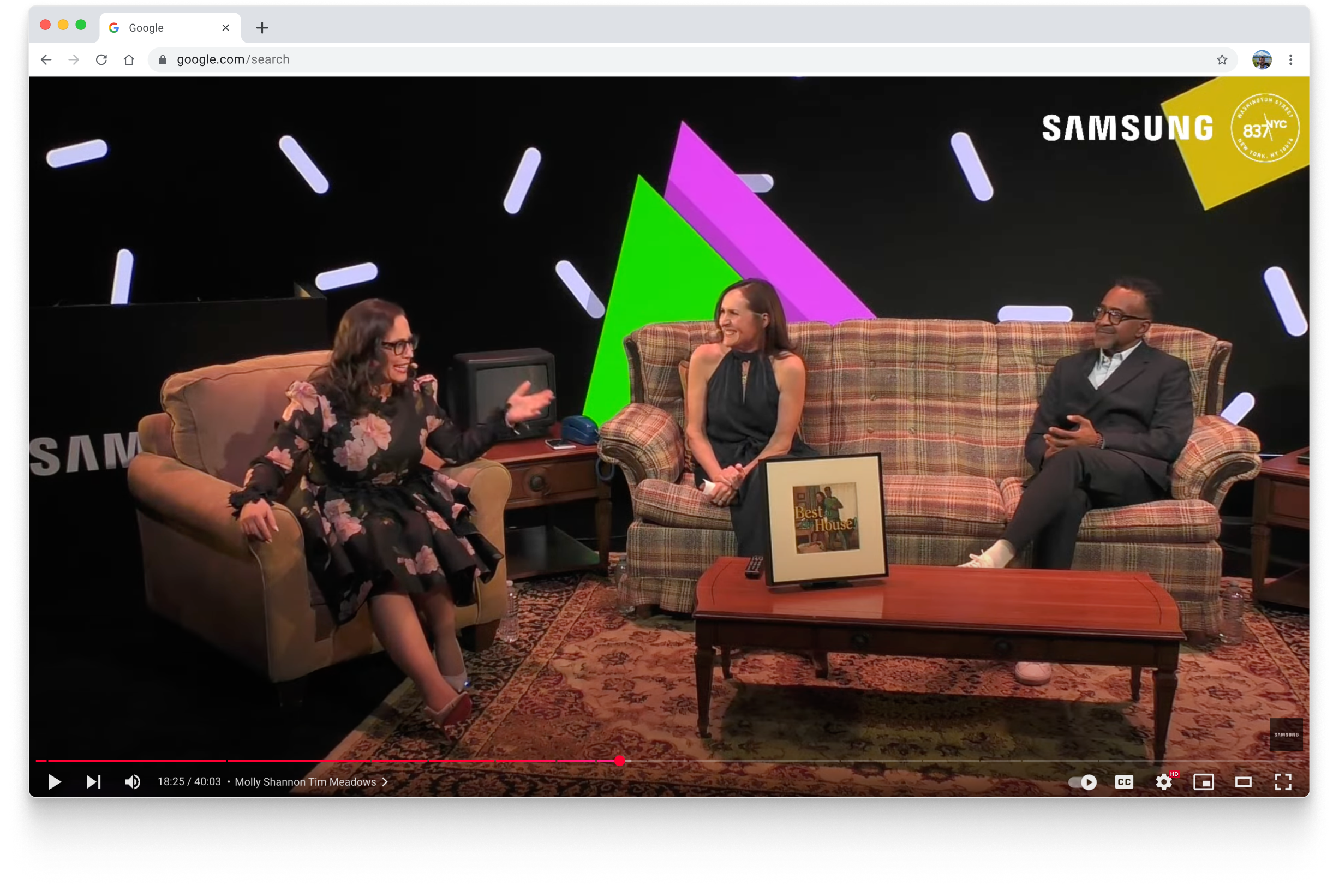
Task: Open the profile avatar menu
Action: click(1262, 59)
